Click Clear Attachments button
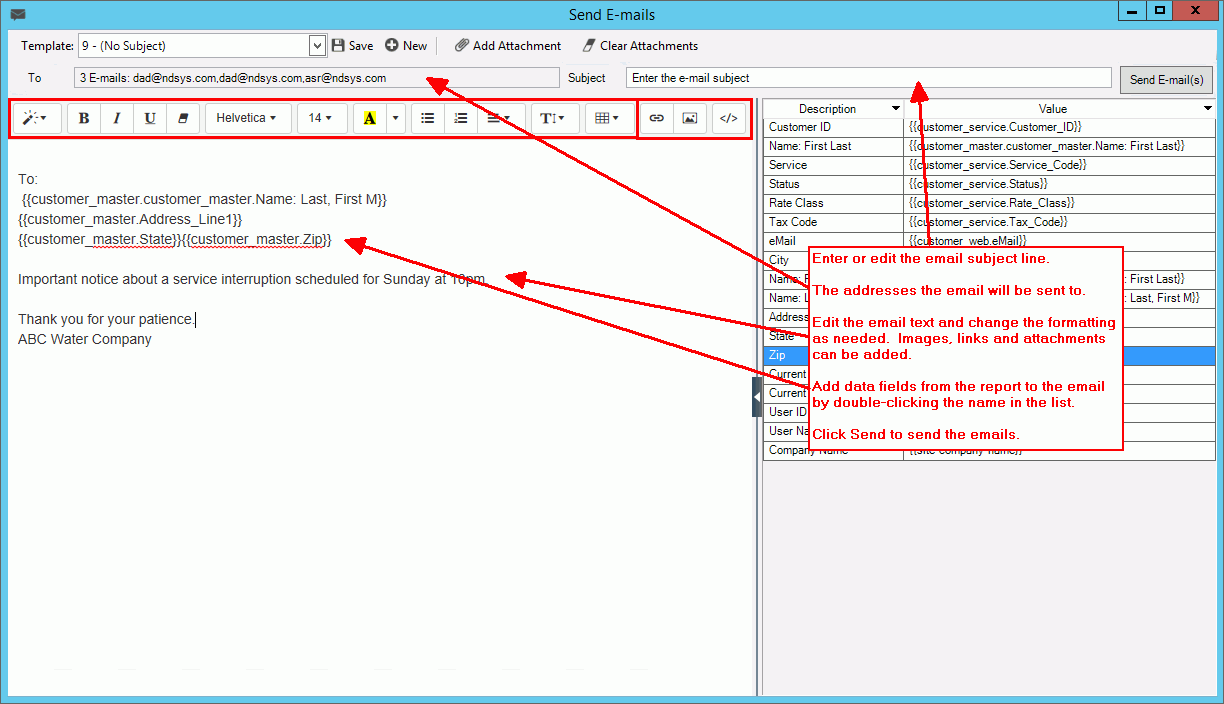The image size is (1224, 704). [640, 46]
